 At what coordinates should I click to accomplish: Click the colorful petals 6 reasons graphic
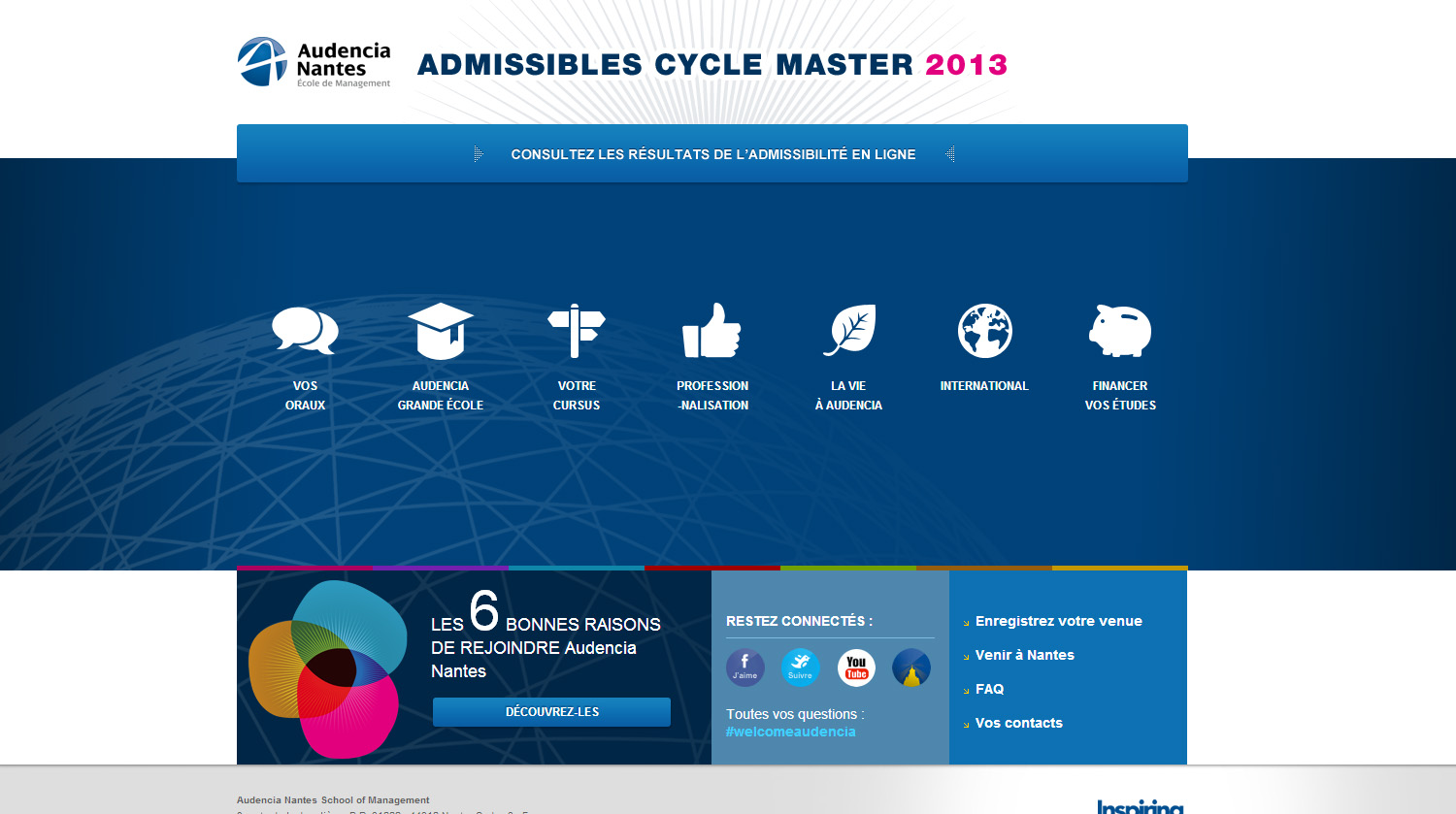click(x=328, y=669)
